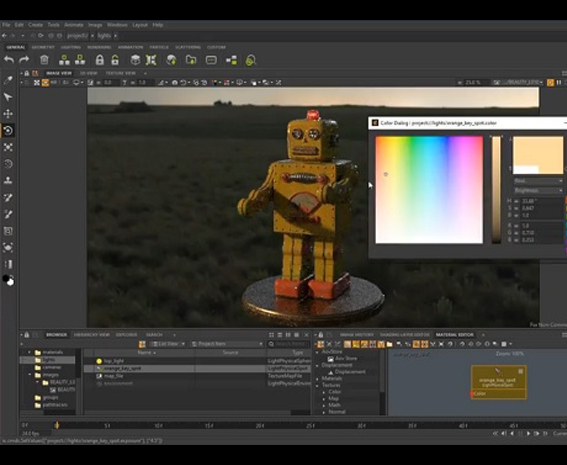Click the play forward button

pos(528,433)
